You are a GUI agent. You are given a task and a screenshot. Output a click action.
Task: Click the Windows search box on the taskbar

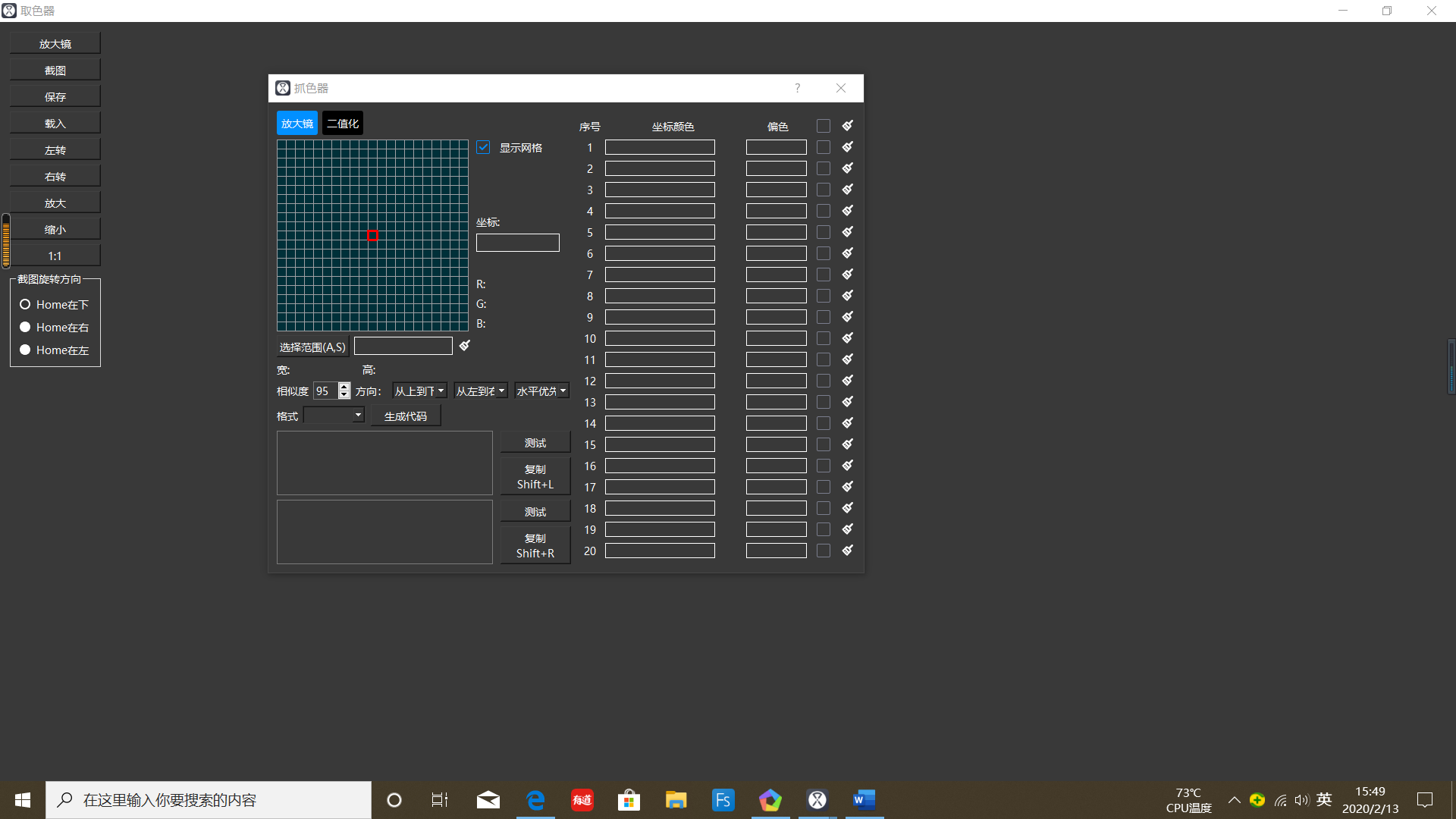(x=209, y=800)
